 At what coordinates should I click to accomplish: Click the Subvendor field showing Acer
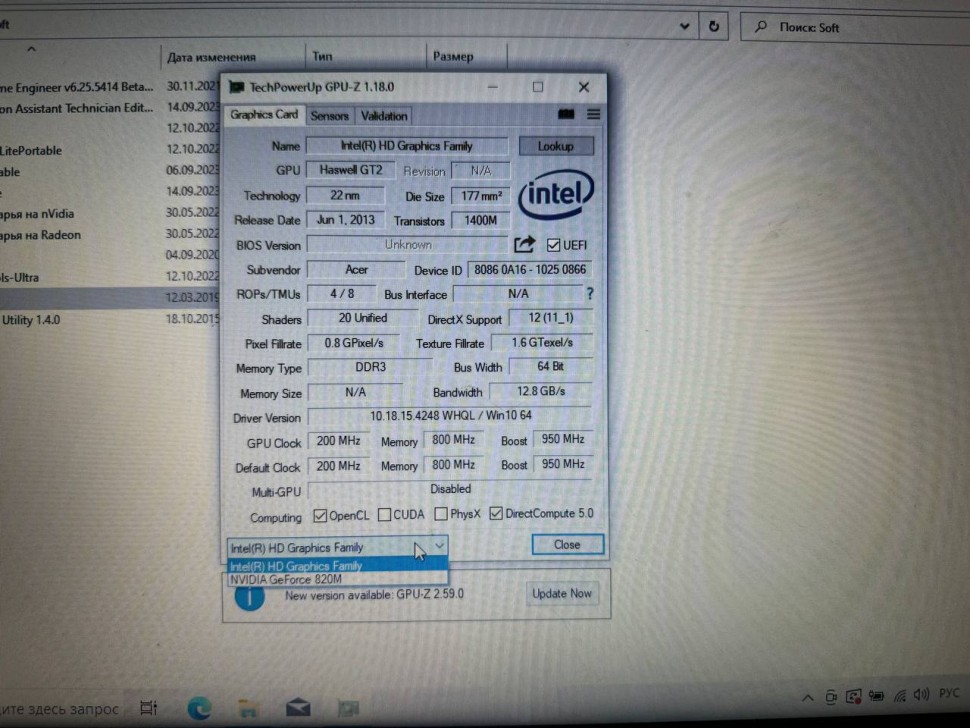point(356,270)
